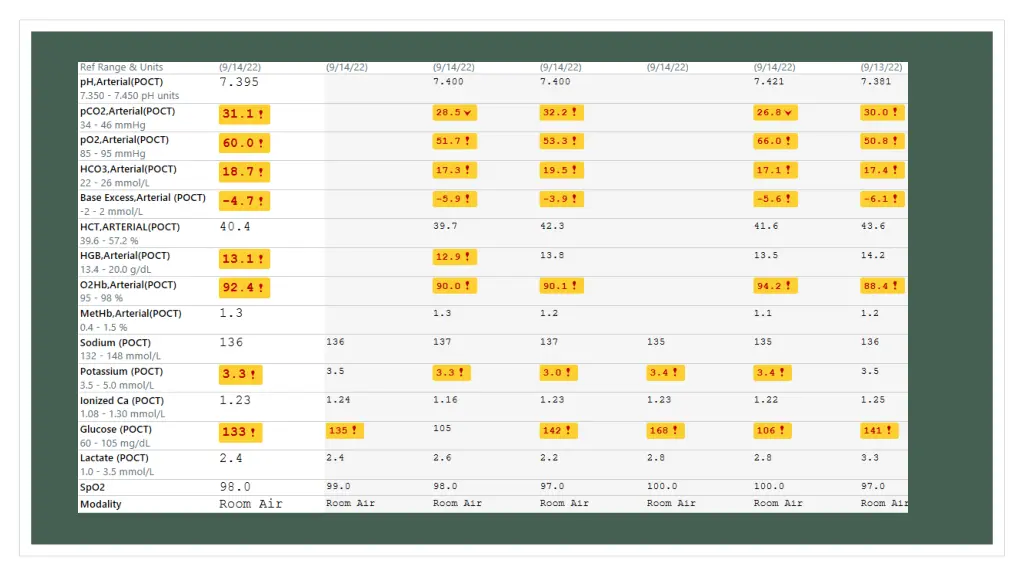The image size is (1024, 576).
Task: Click the 9/13/22 column date header
Action: pyautogui.click(x=881, y=67)
